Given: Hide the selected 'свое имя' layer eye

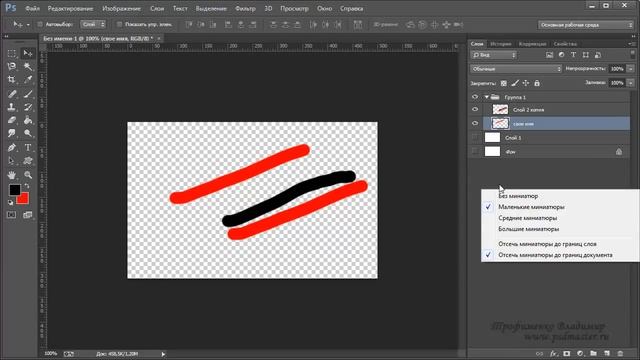Looking at the screenshot, I should point(475,123).
